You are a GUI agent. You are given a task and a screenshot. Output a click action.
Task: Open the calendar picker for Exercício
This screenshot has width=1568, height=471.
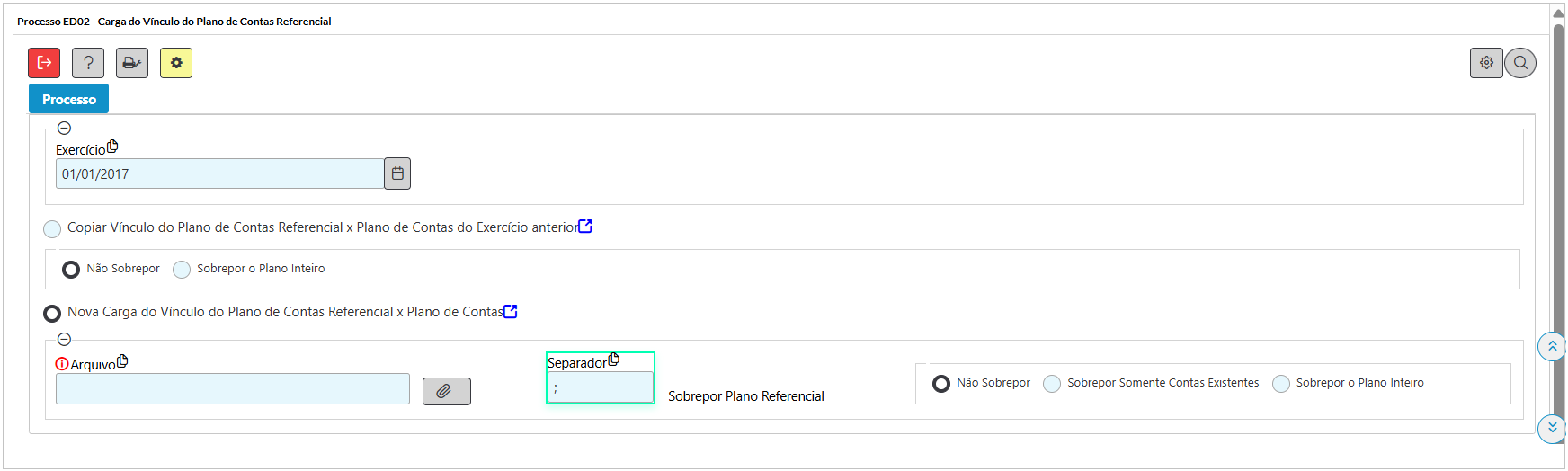(397, 173)
